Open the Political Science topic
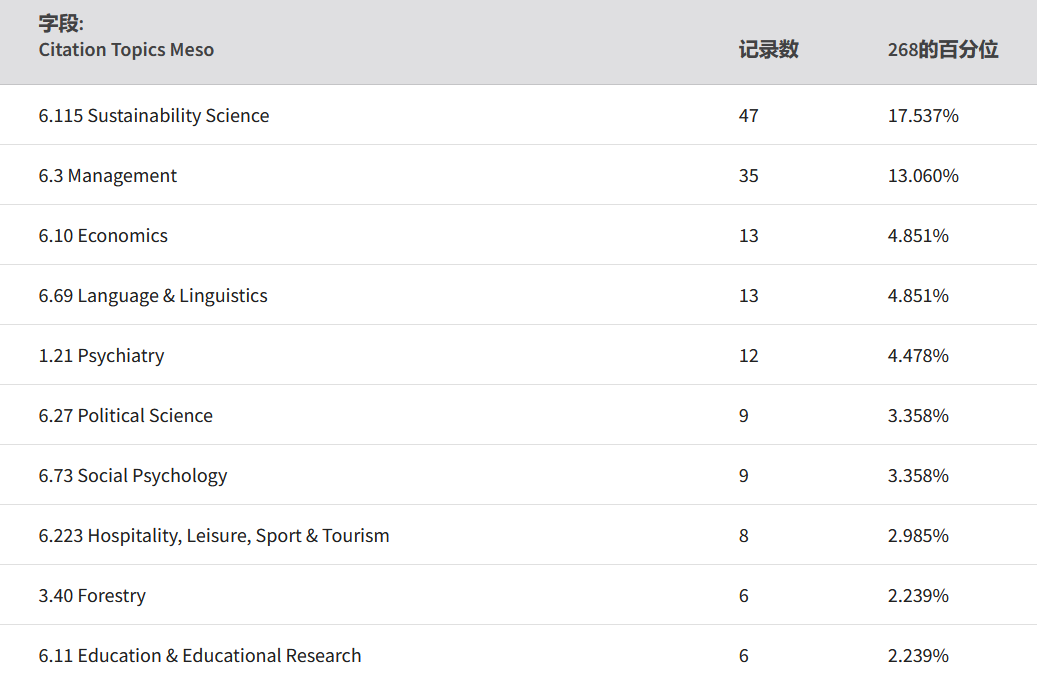 (x=126, y=416)
